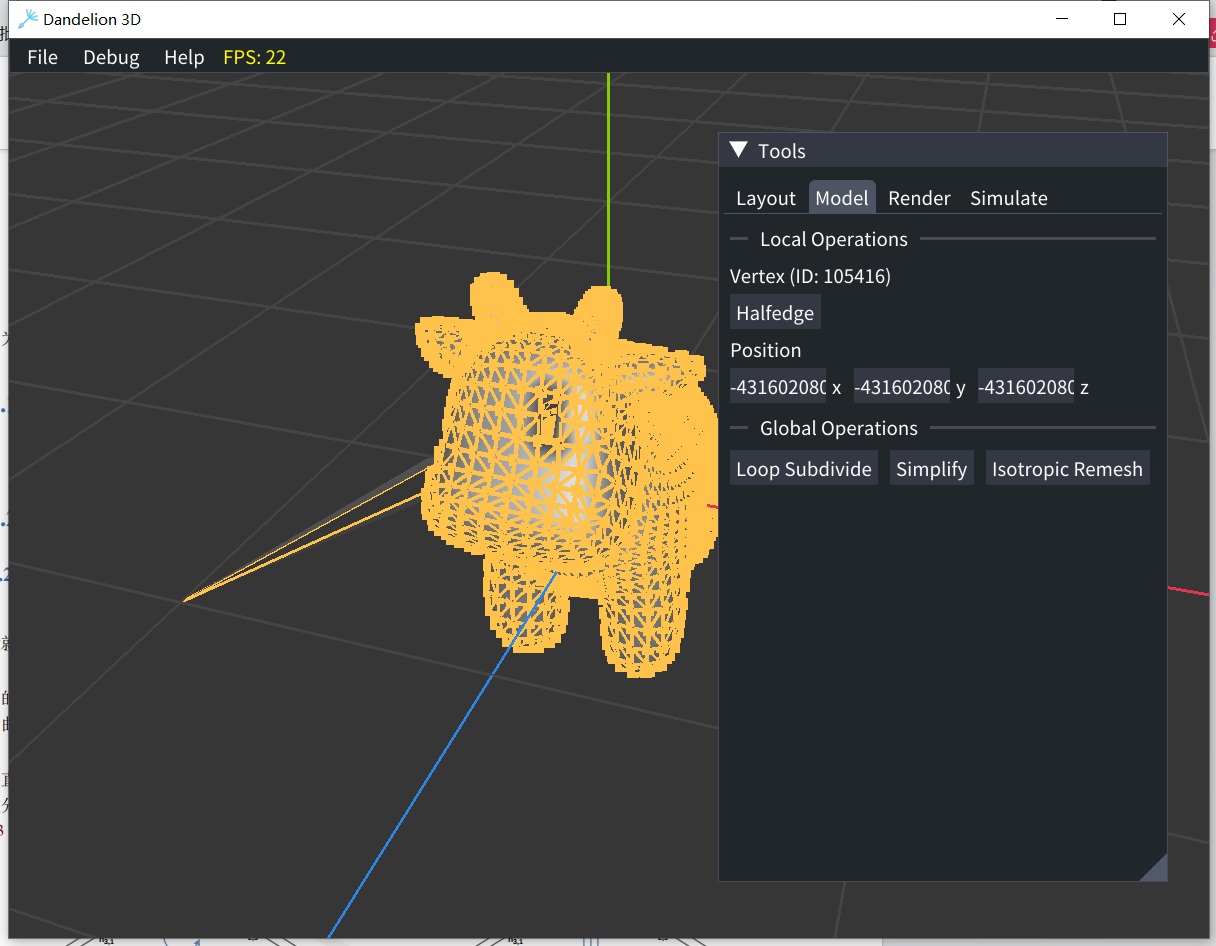Maximize the Dandelion 3D window
The image size is (1216, 946).
(1120, 19)
